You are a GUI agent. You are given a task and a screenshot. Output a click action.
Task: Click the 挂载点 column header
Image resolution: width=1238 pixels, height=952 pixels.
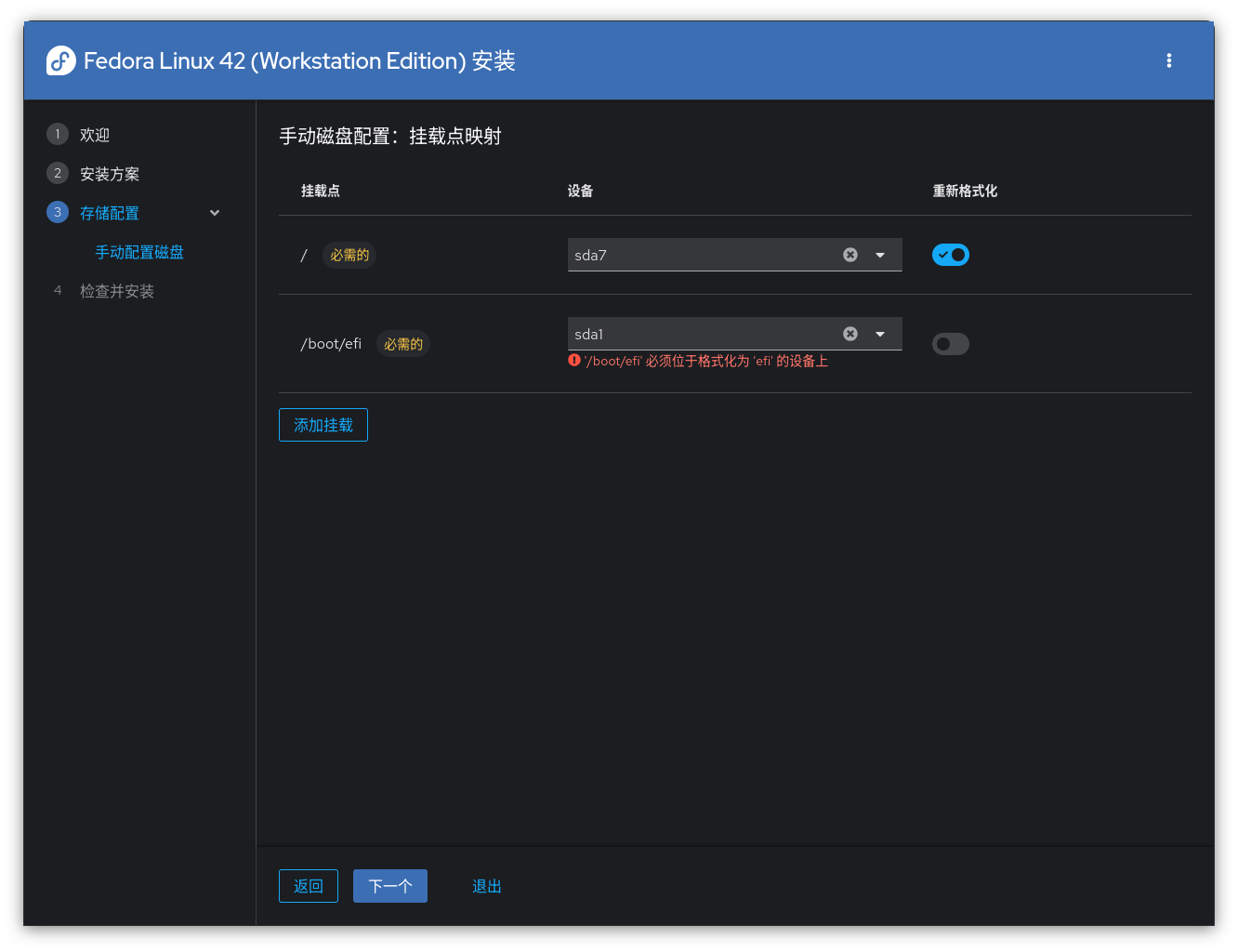click(x=321, y=191)
